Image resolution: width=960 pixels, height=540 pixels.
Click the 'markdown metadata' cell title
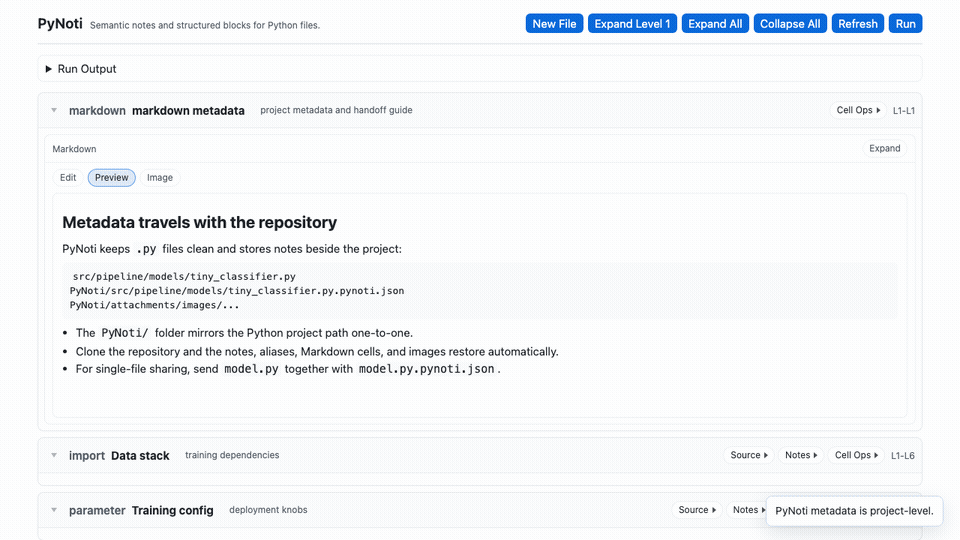188,111
